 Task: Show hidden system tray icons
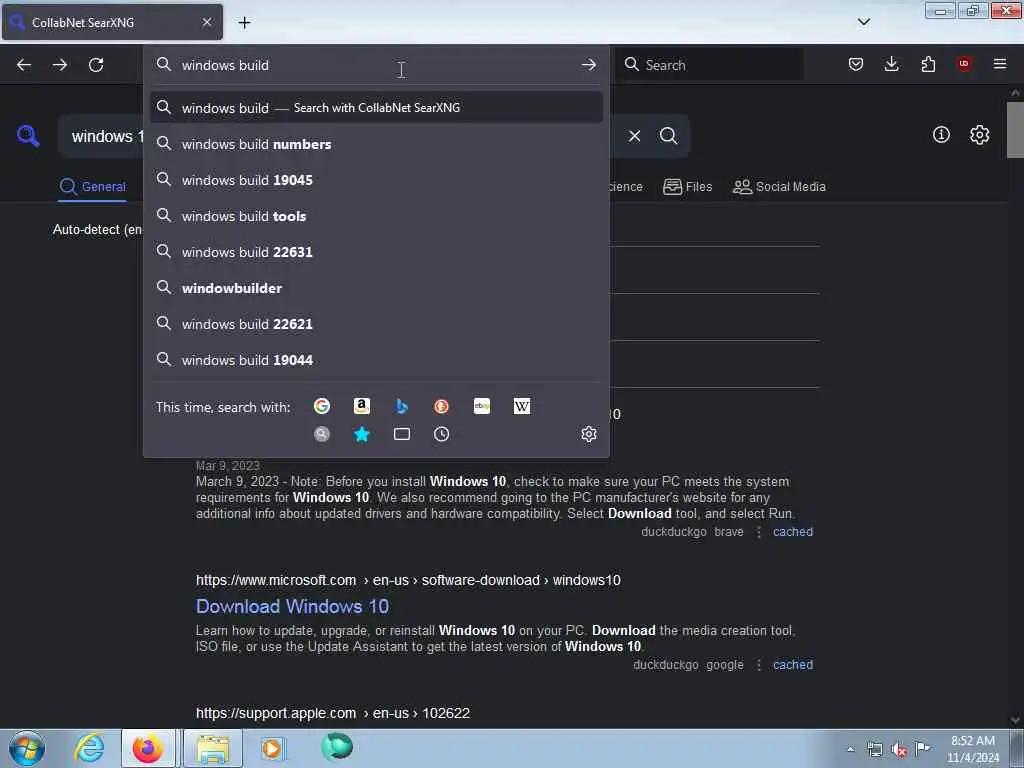tap(850, 749)
